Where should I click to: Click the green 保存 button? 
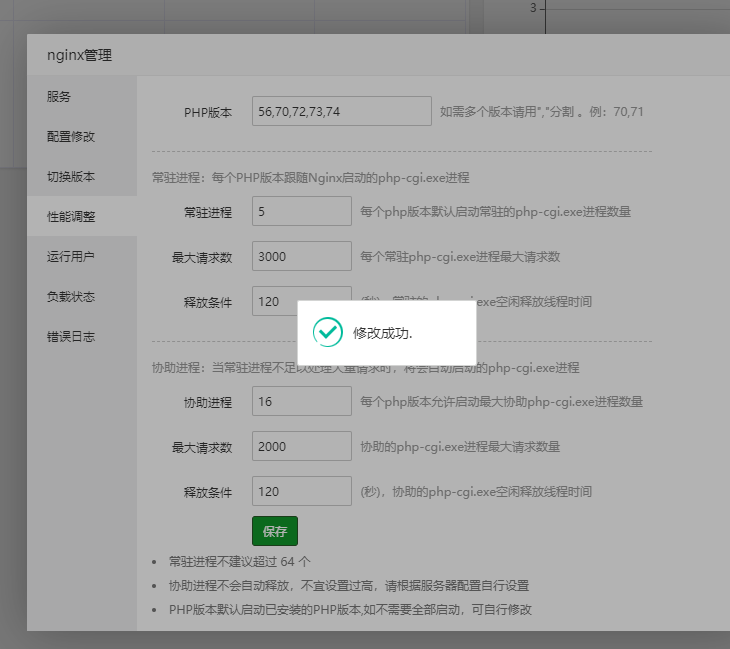click(275, 531)
